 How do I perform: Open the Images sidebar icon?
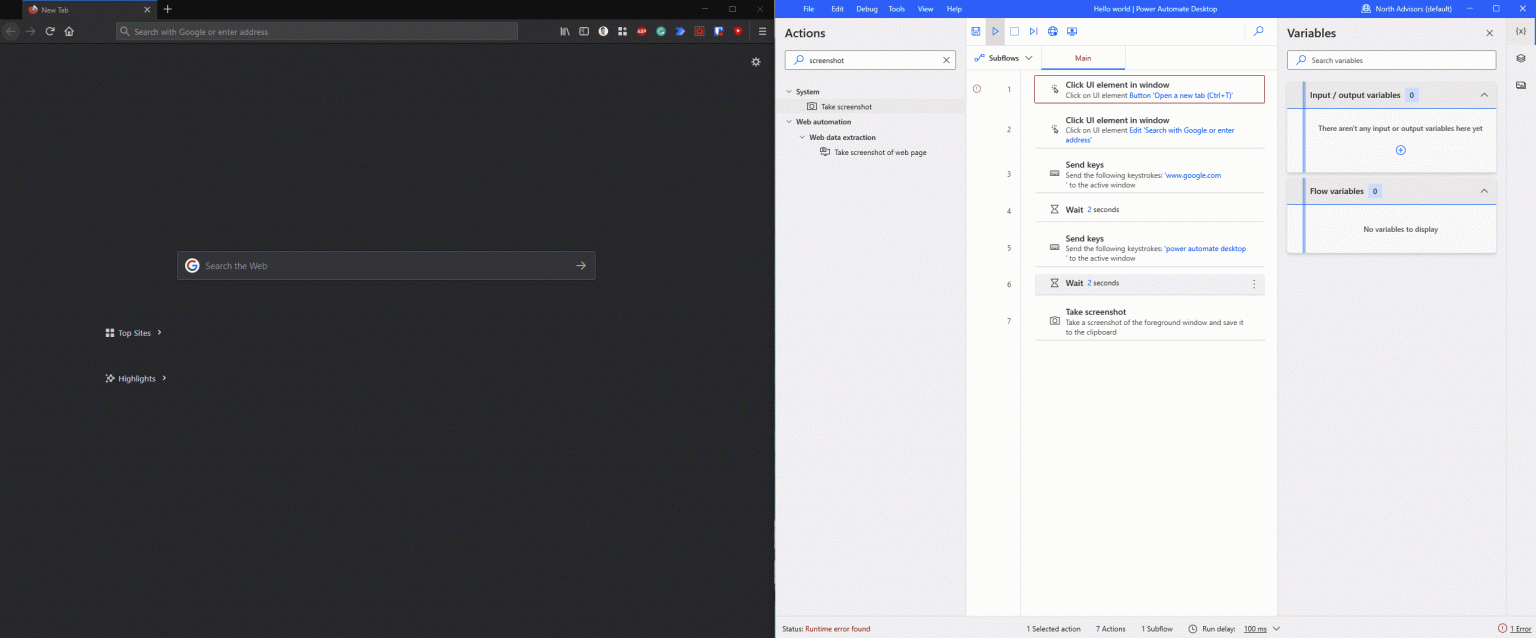pos(1521,85)
